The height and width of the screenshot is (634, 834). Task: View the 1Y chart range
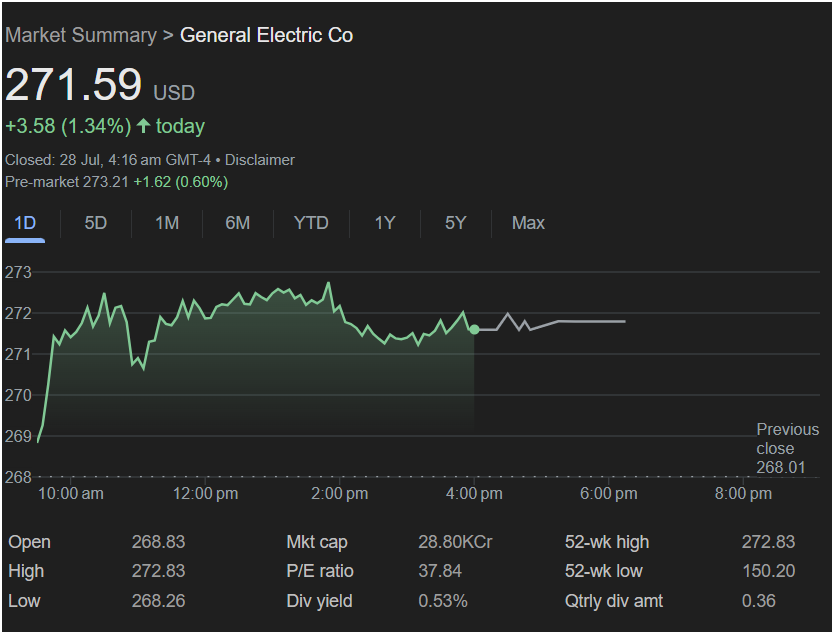click(385, 223)
